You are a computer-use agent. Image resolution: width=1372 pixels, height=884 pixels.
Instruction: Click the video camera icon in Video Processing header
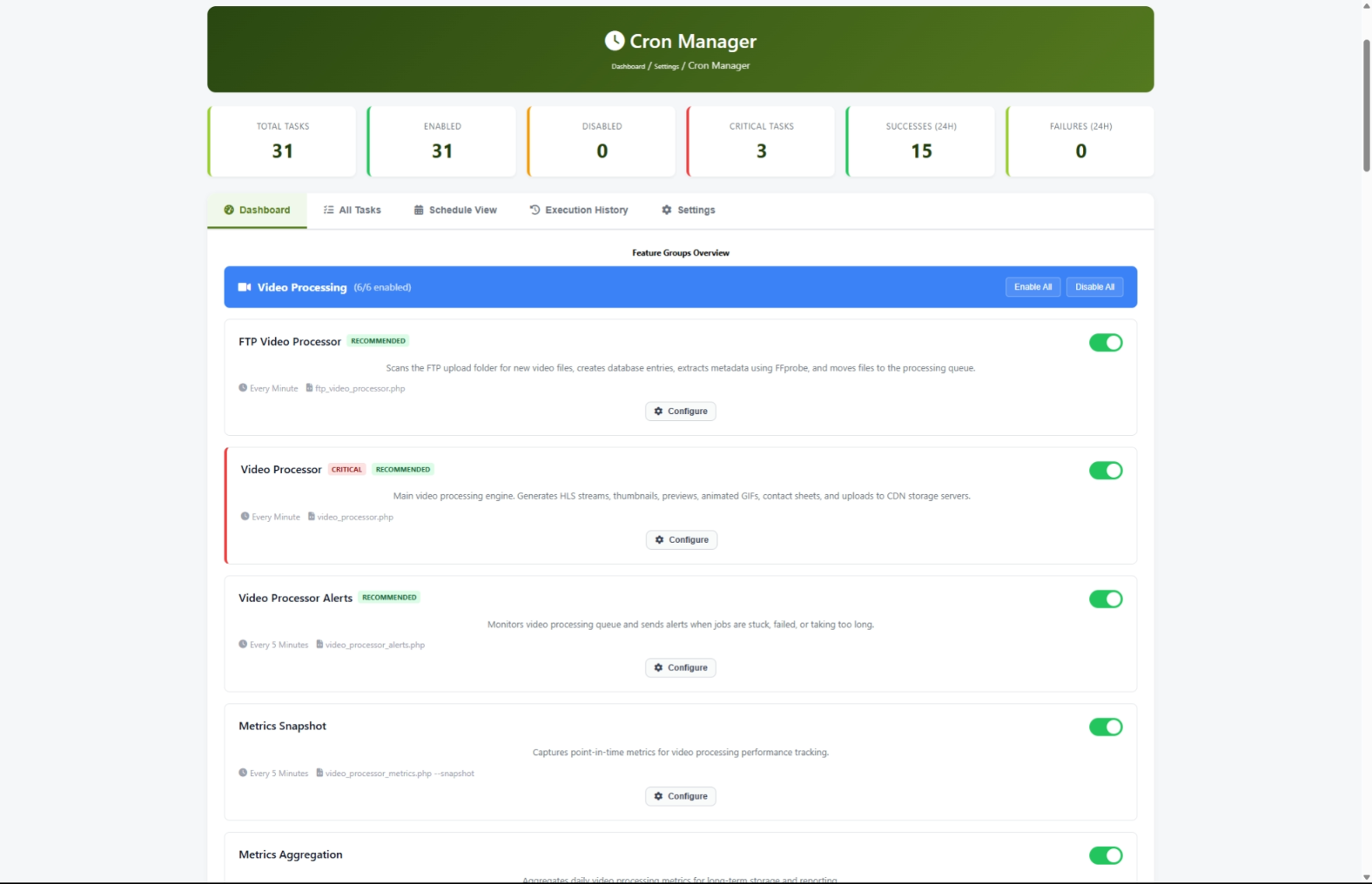(245, 287)
